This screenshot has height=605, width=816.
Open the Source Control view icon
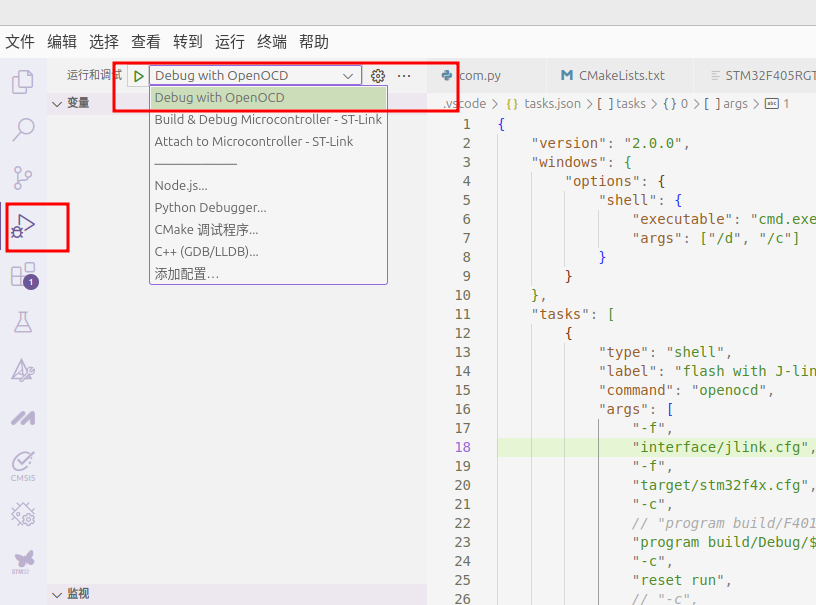click(22, 178)
